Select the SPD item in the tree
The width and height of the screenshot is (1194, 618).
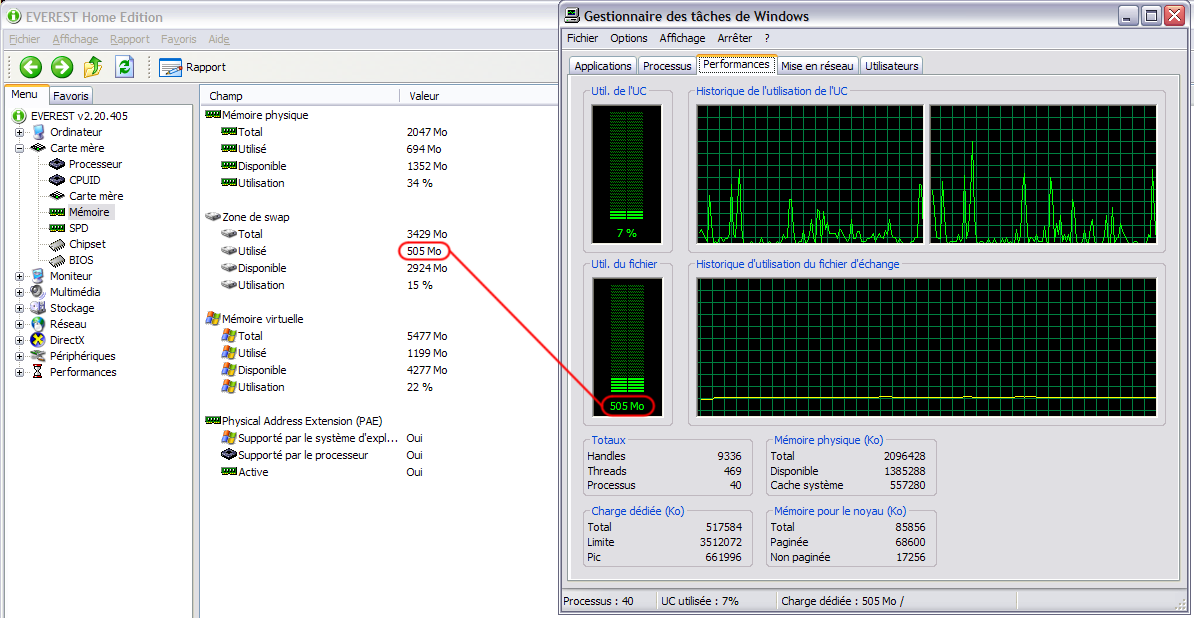pyautogui.click(x=78, y=228)
